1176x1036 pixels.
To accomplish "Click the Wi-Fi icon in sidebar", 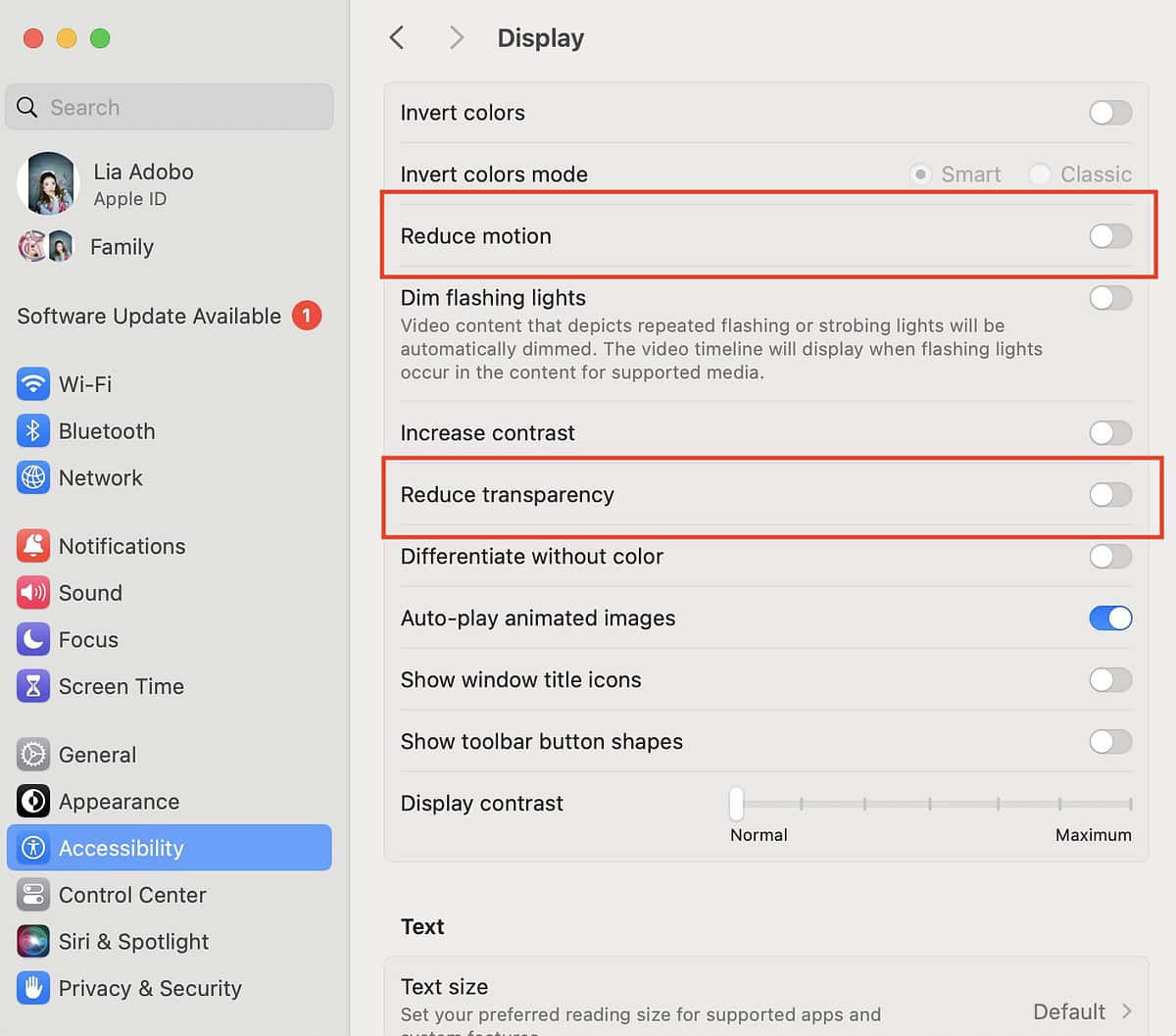I will (x=33, y=384).
